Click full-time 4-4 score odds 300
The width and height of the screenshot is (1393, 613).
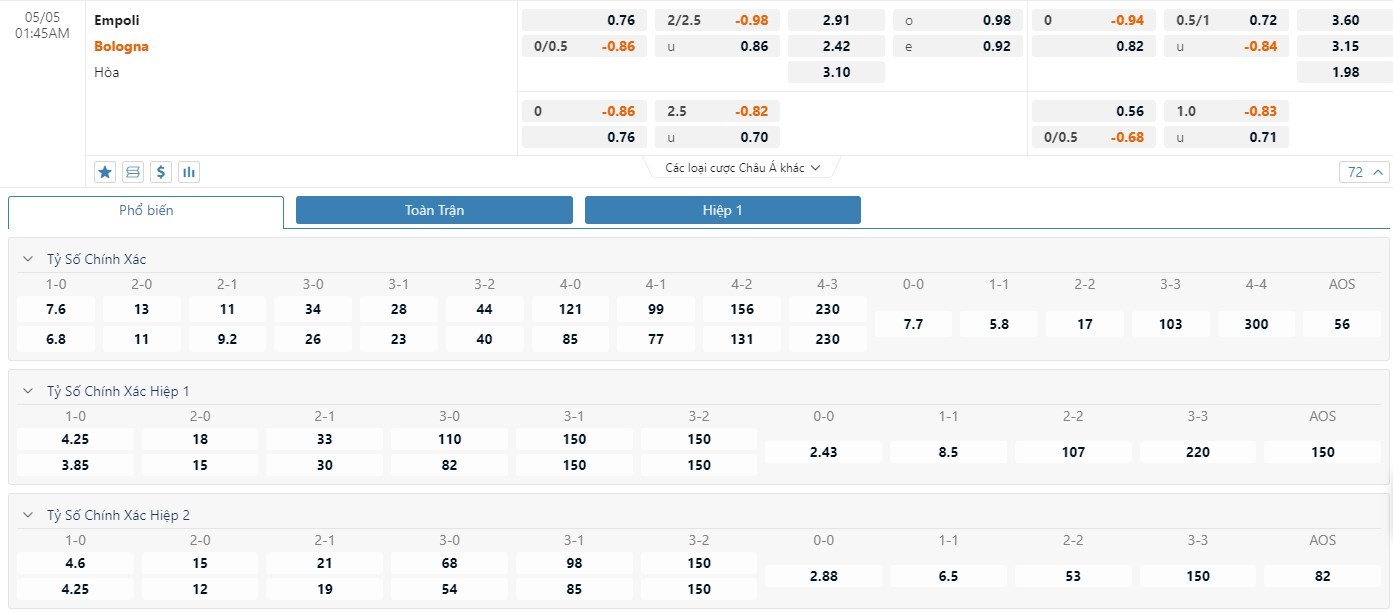click(1256, 324)
